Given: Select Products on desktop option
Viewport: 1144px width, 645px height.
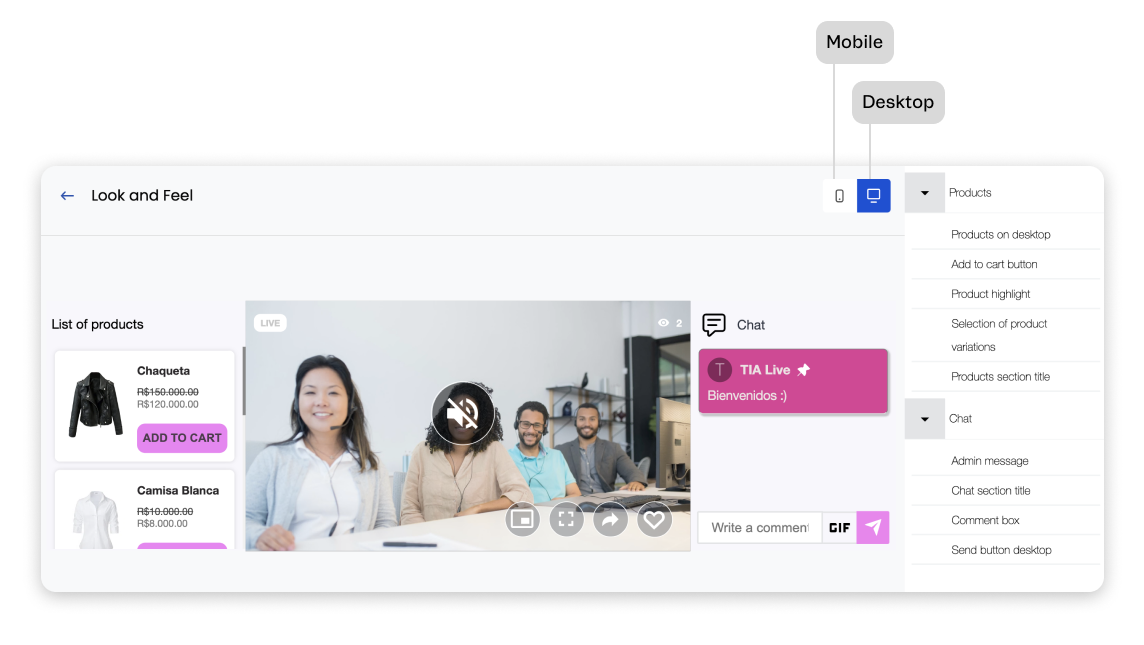Looking at the screenshot, I should (x=1000, y=235).
